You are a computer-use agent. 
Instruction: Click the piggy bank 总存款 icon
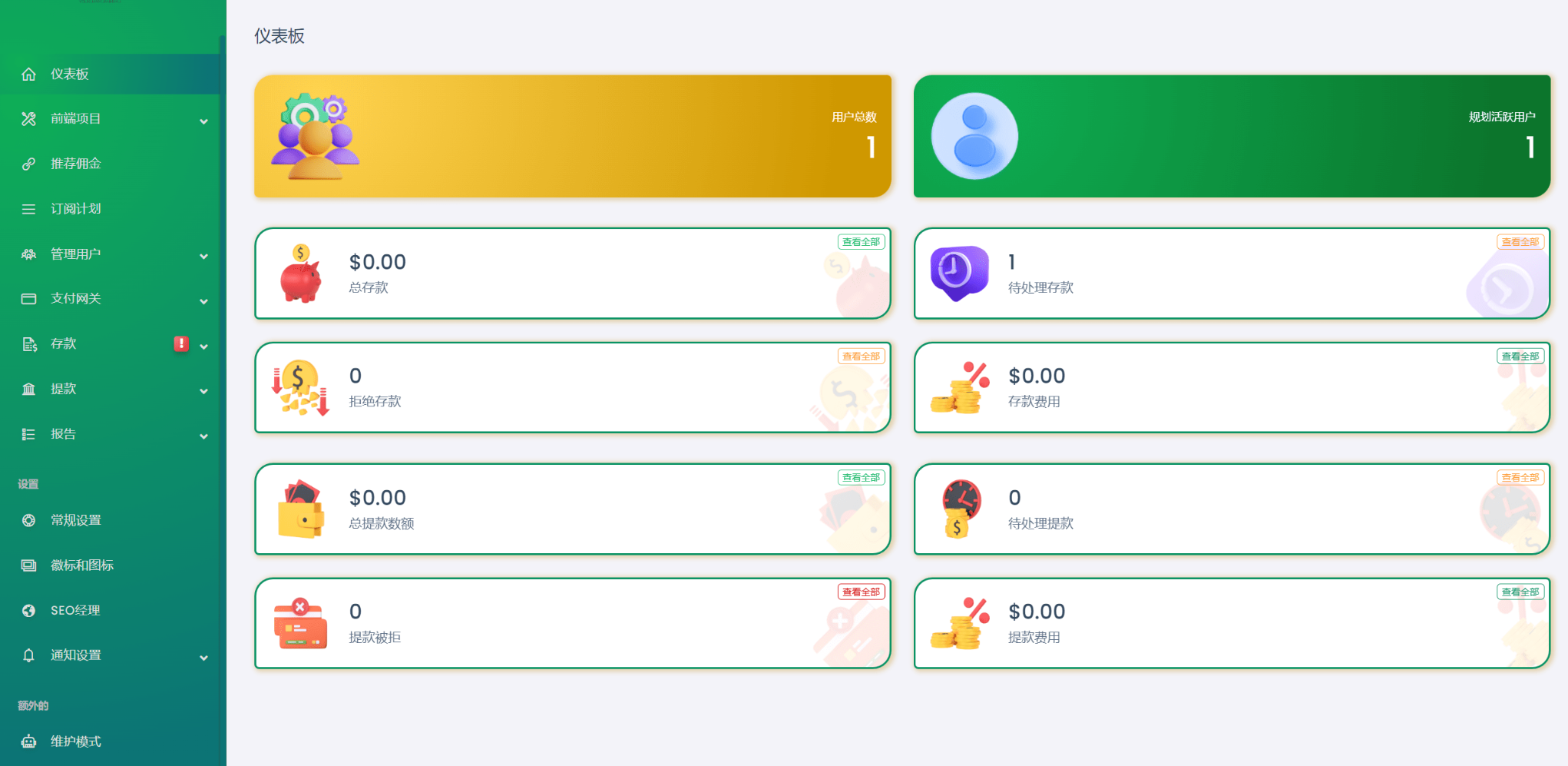pyautogui.click(x=301, y=274)
